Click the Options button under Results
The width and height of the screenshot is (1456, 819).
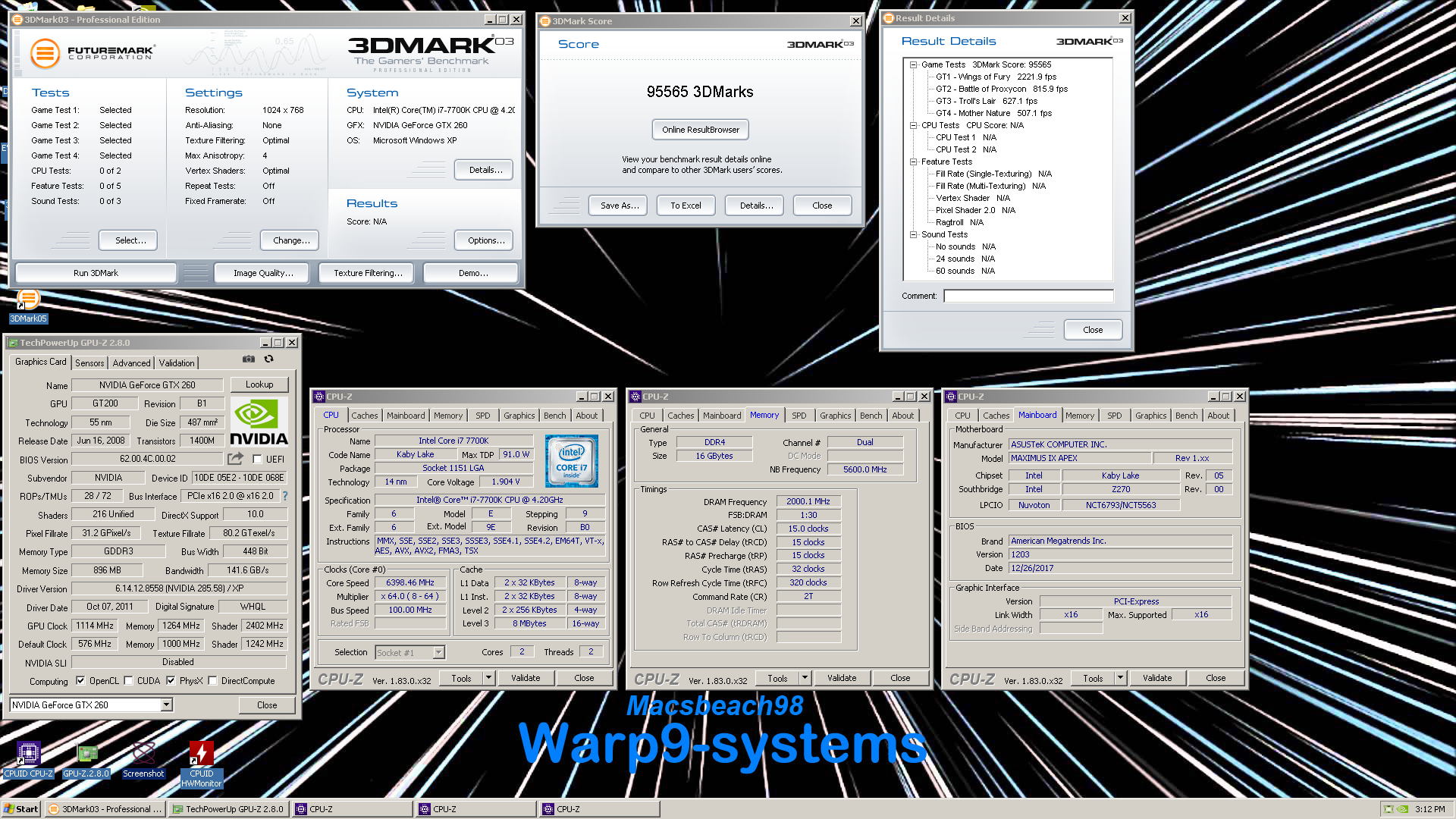[x=485, y=240]
